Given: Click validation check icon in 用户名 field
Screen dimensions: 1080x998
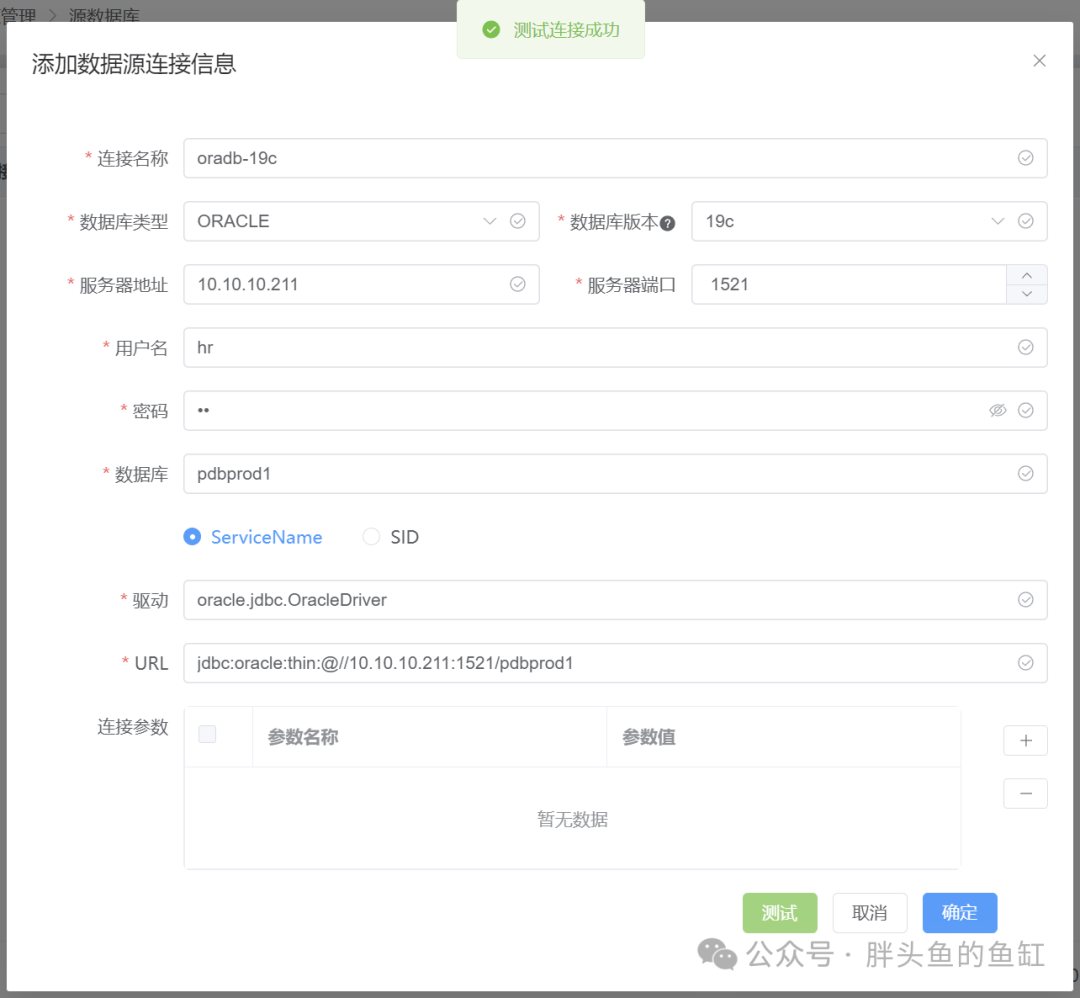Looking at the screenshot, I should point(1025,347).
